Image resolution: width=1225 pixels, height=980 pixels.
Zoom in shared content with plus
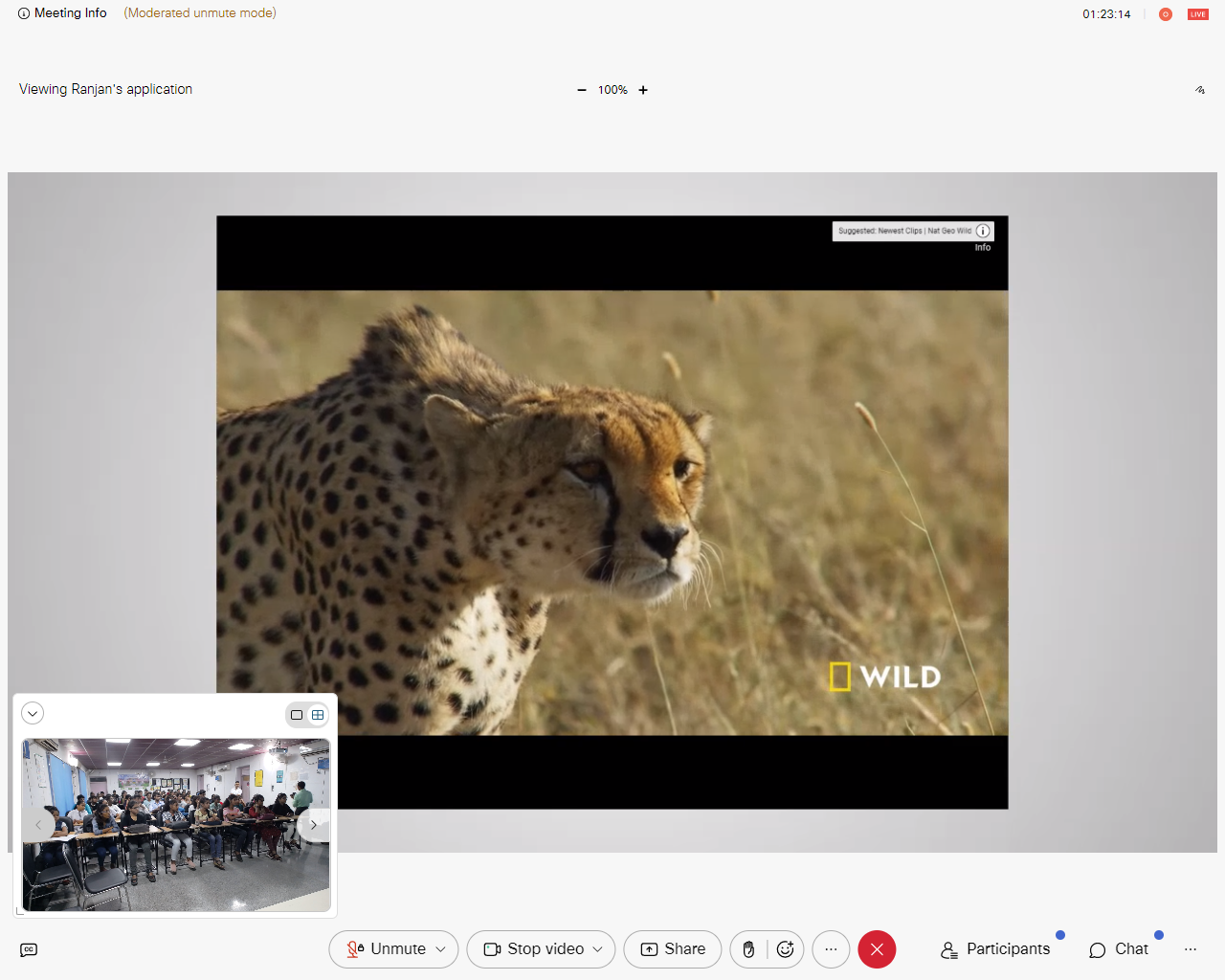tap(643, 90)
